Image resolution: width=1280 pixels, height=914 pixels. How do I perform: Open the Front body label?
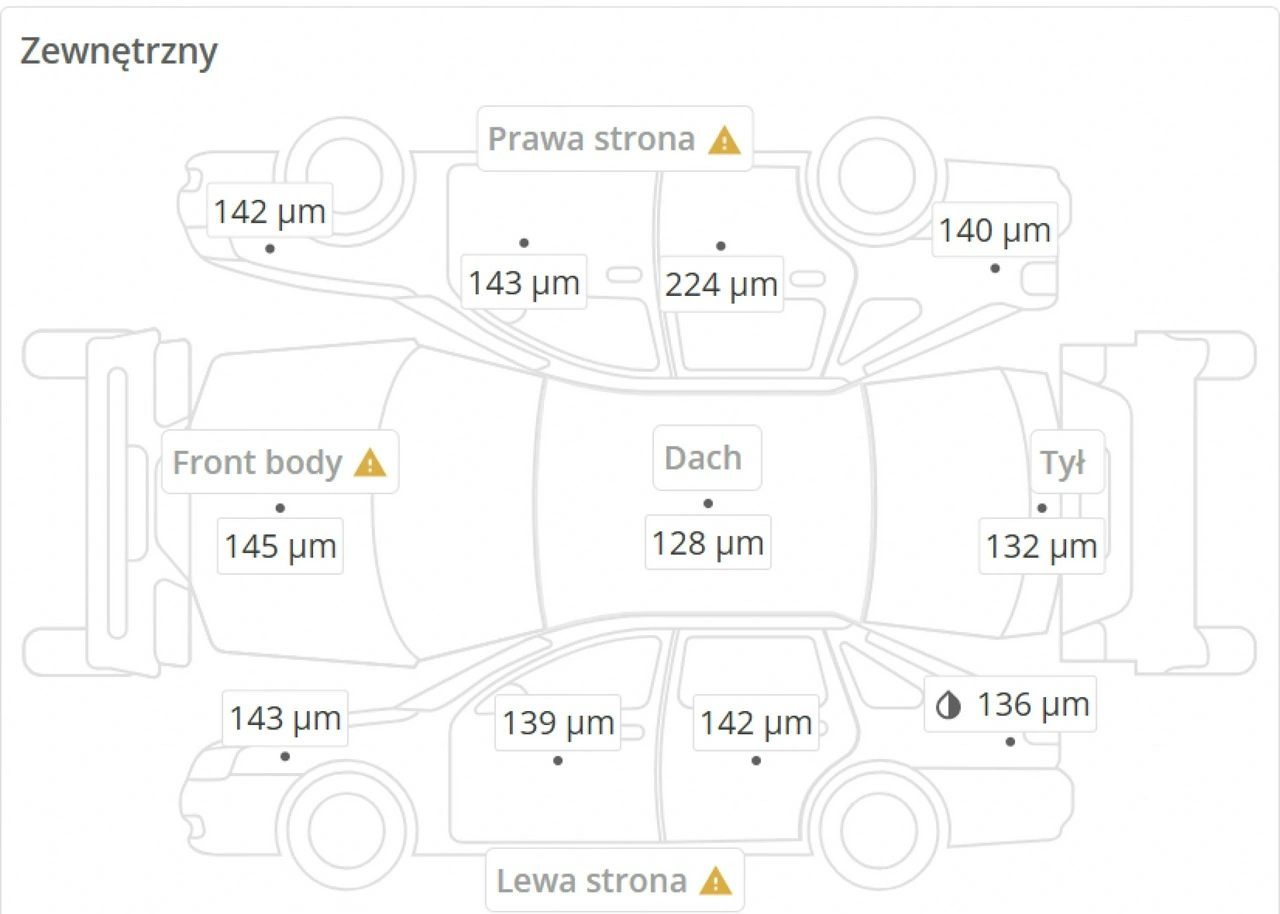[280, 462]
